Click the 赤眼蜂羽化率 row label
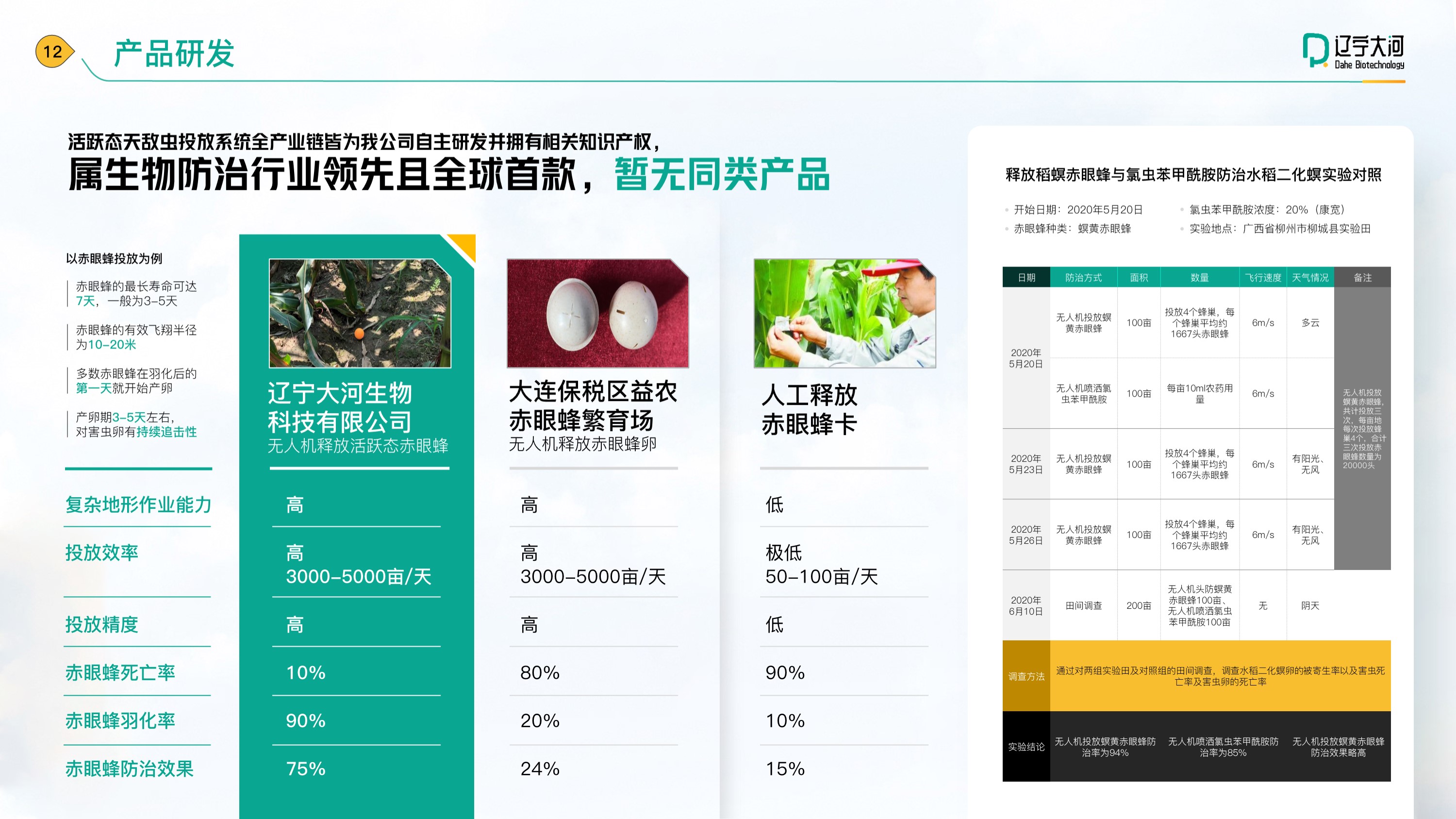Viewport: 1456px width, 819px height. coord(120,720)
